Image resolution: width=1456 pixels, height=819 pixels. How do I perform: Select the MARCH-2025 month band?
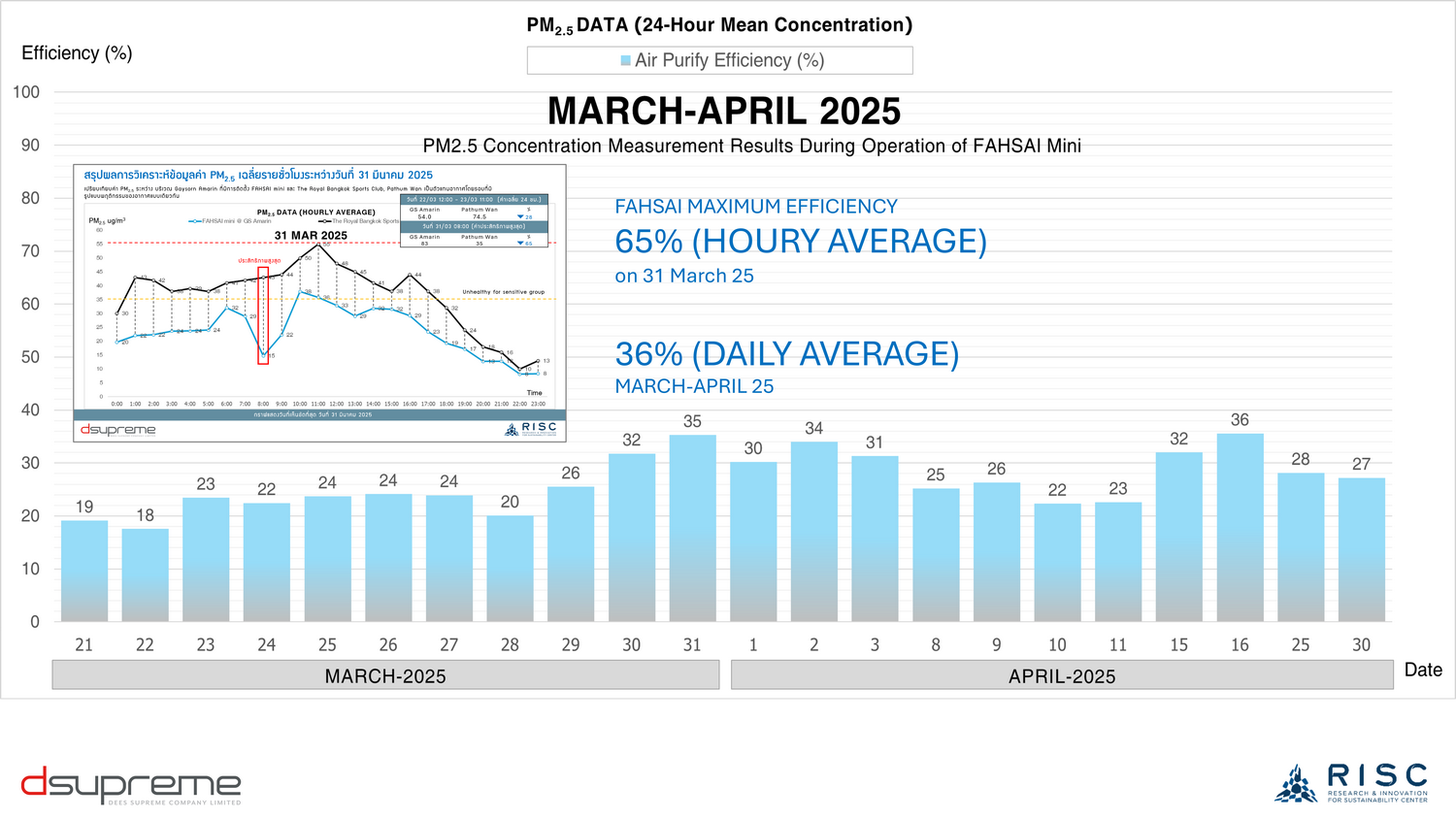(x=385, y=675)
